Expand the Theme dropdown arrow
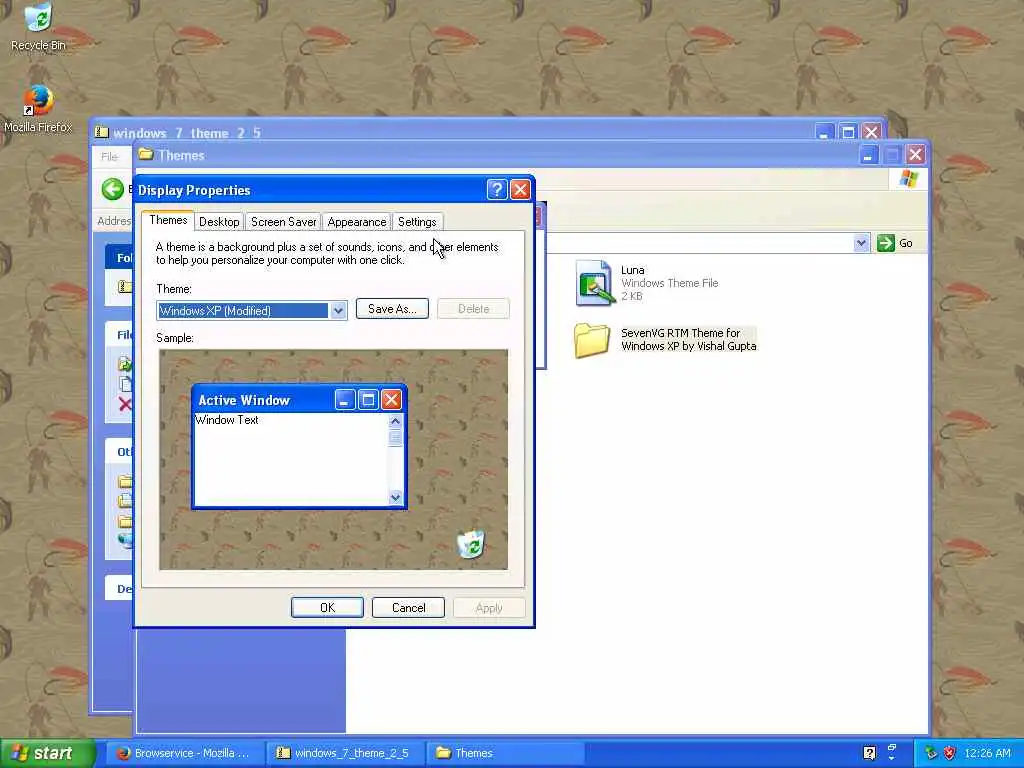The width and height of the screenshot is (1024, 768). [x=338, y=311]
